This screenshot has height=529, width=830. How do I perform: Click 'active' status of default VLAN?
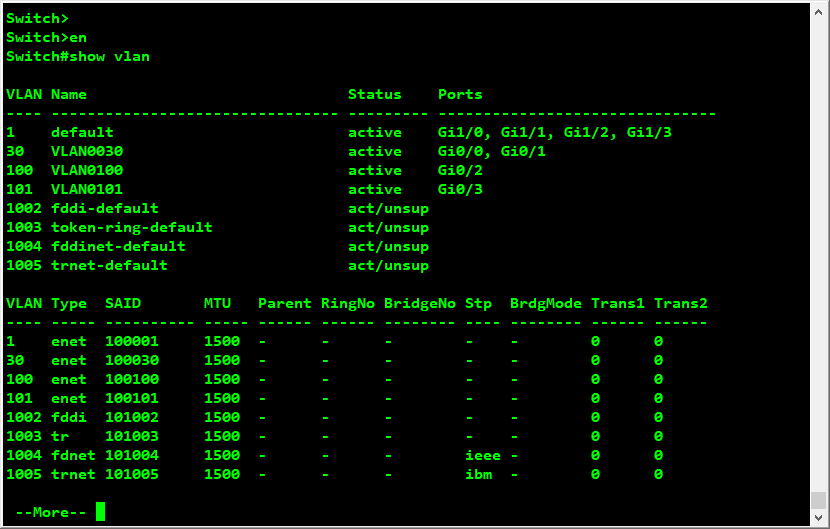(375, 132)
